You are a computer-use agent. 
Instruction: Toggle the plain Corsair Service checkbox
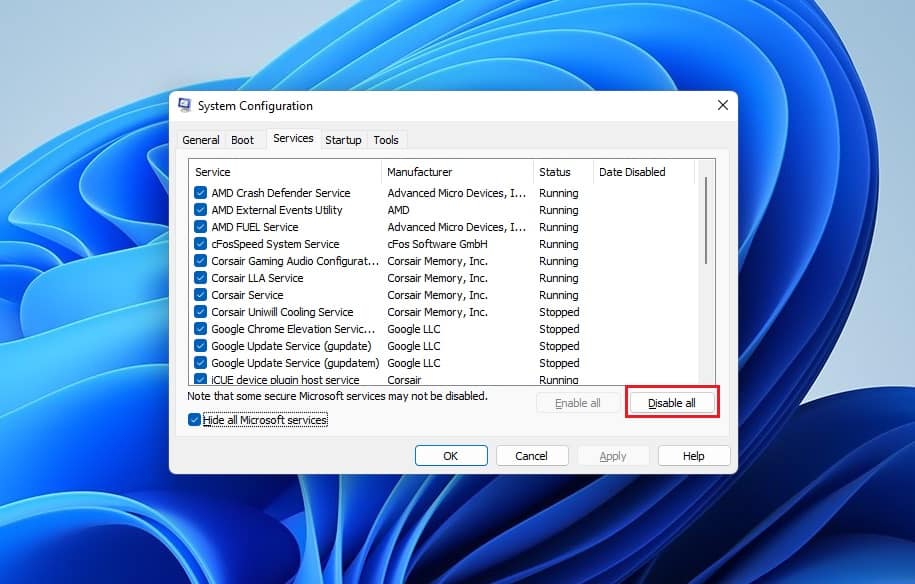200,295
